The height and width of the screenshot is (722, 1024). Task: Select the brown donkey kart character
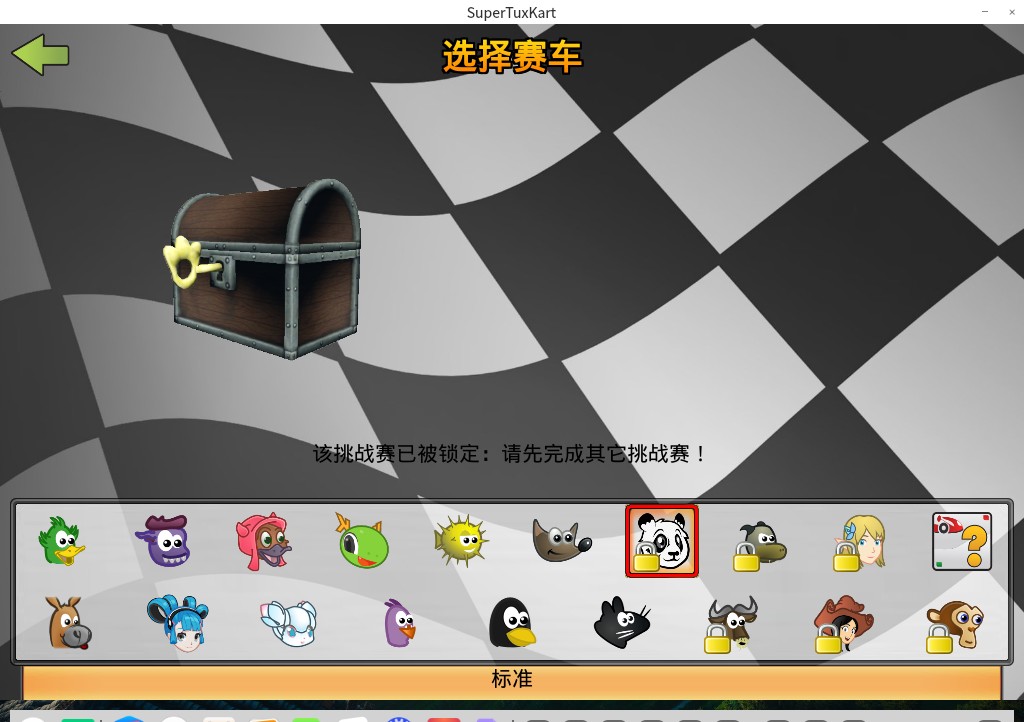click(x=68, y=623)
